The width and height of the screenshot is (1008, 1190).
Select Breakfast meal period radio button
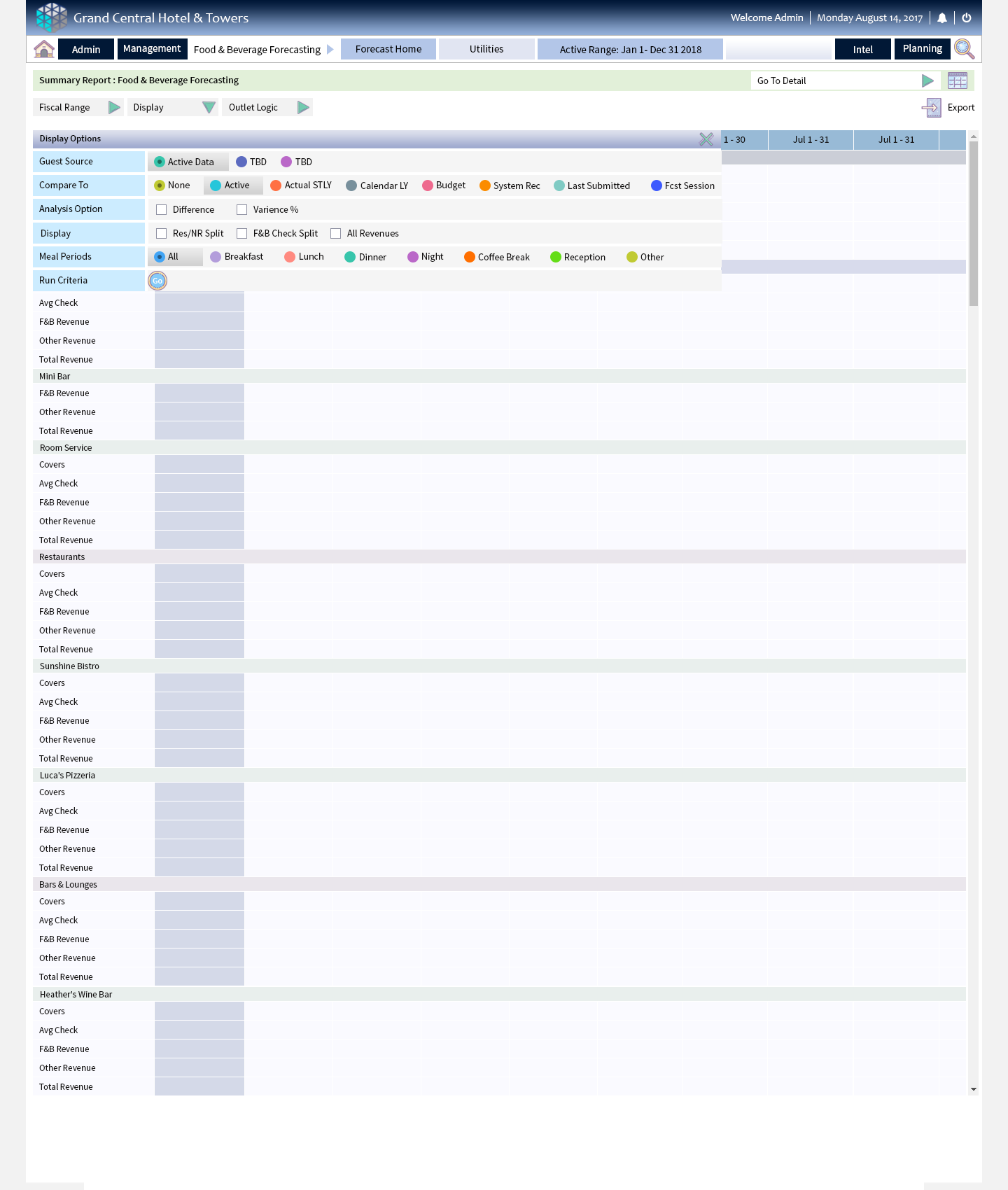[x=216, y=258]
